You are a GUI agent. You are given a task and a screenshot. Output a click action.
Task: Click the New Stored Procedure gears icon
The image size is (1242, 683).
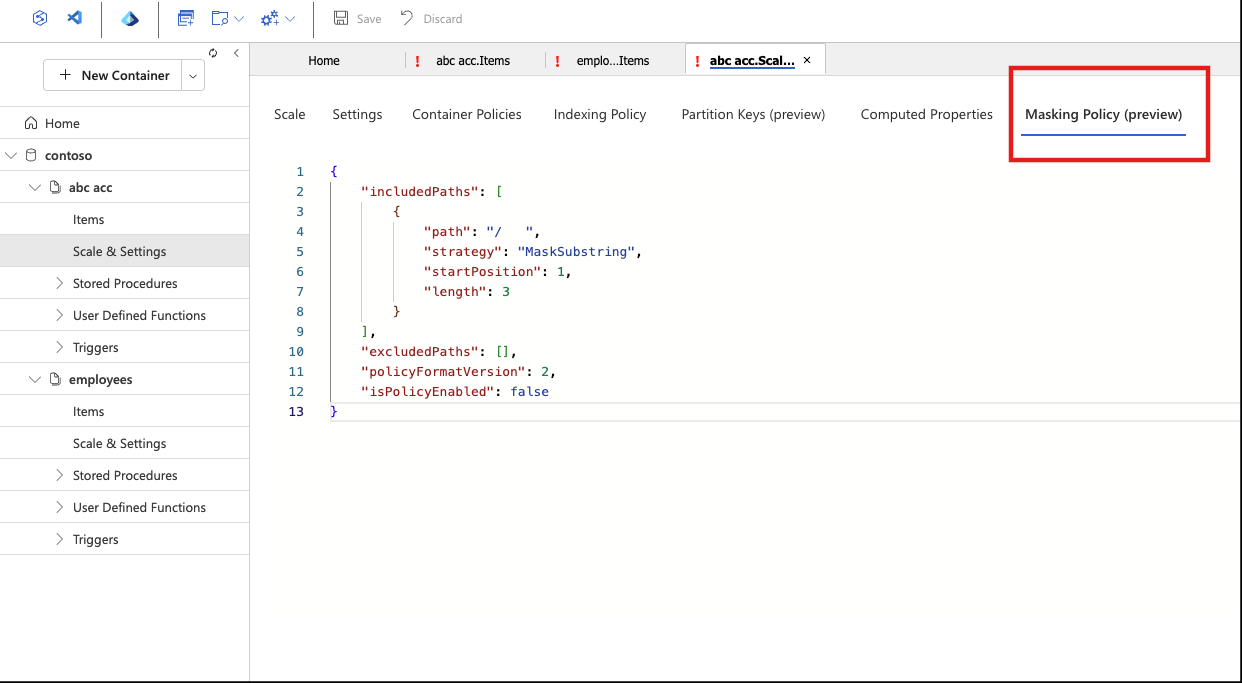coord(269,18)
